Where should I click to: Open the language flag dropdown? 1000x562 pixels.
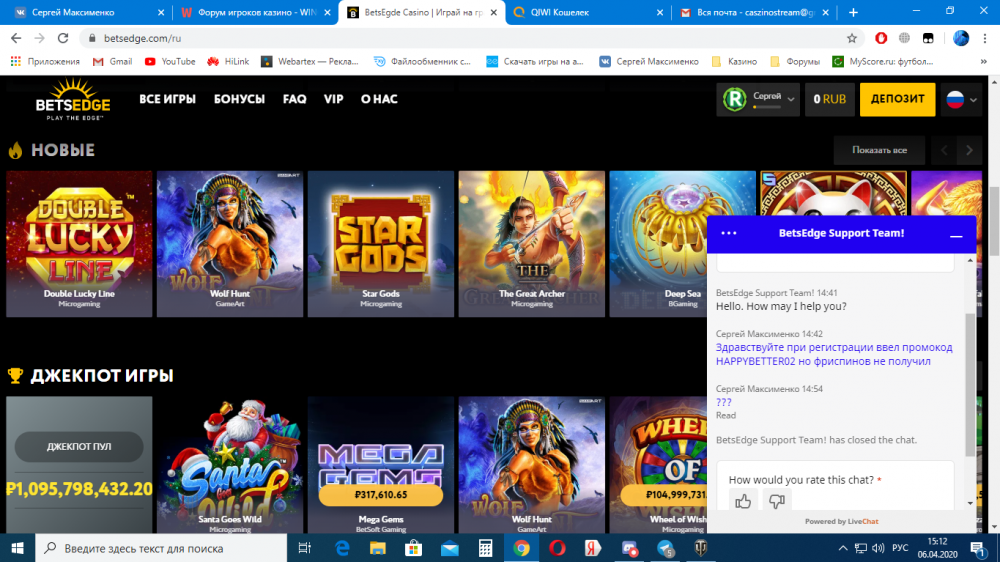(x=961, y=99)
